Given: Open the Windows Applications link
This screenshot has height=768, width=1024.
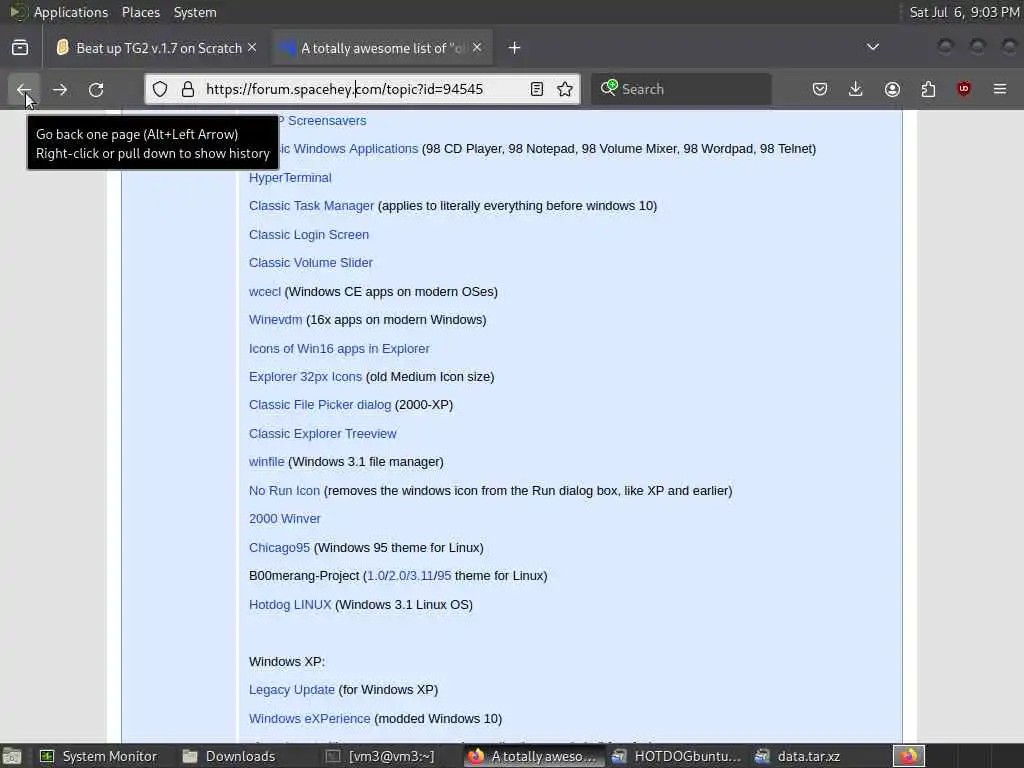Looking at the screenshot, I should click(349, 149).
